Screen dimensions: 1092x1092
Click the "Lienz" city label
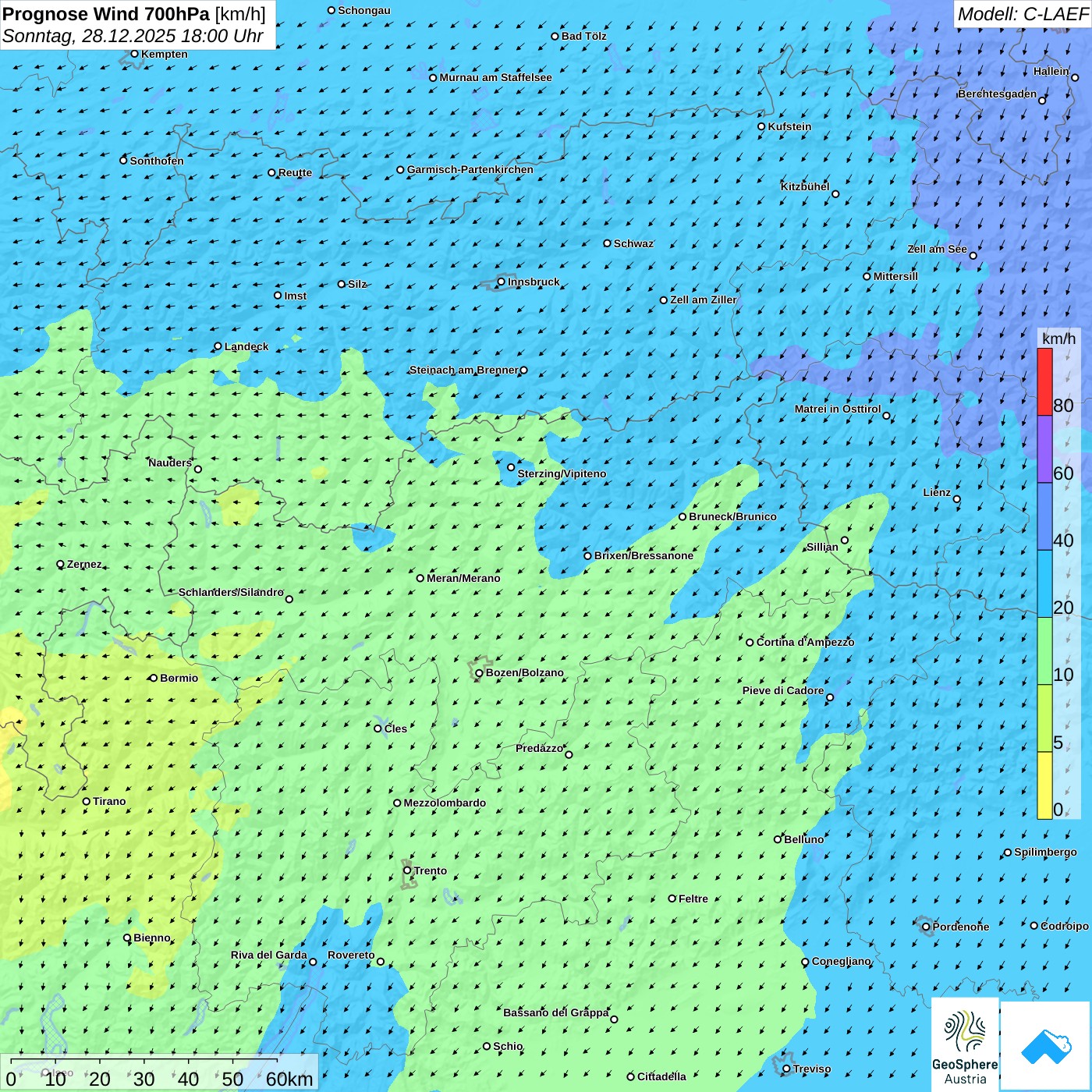pos(937,492)
